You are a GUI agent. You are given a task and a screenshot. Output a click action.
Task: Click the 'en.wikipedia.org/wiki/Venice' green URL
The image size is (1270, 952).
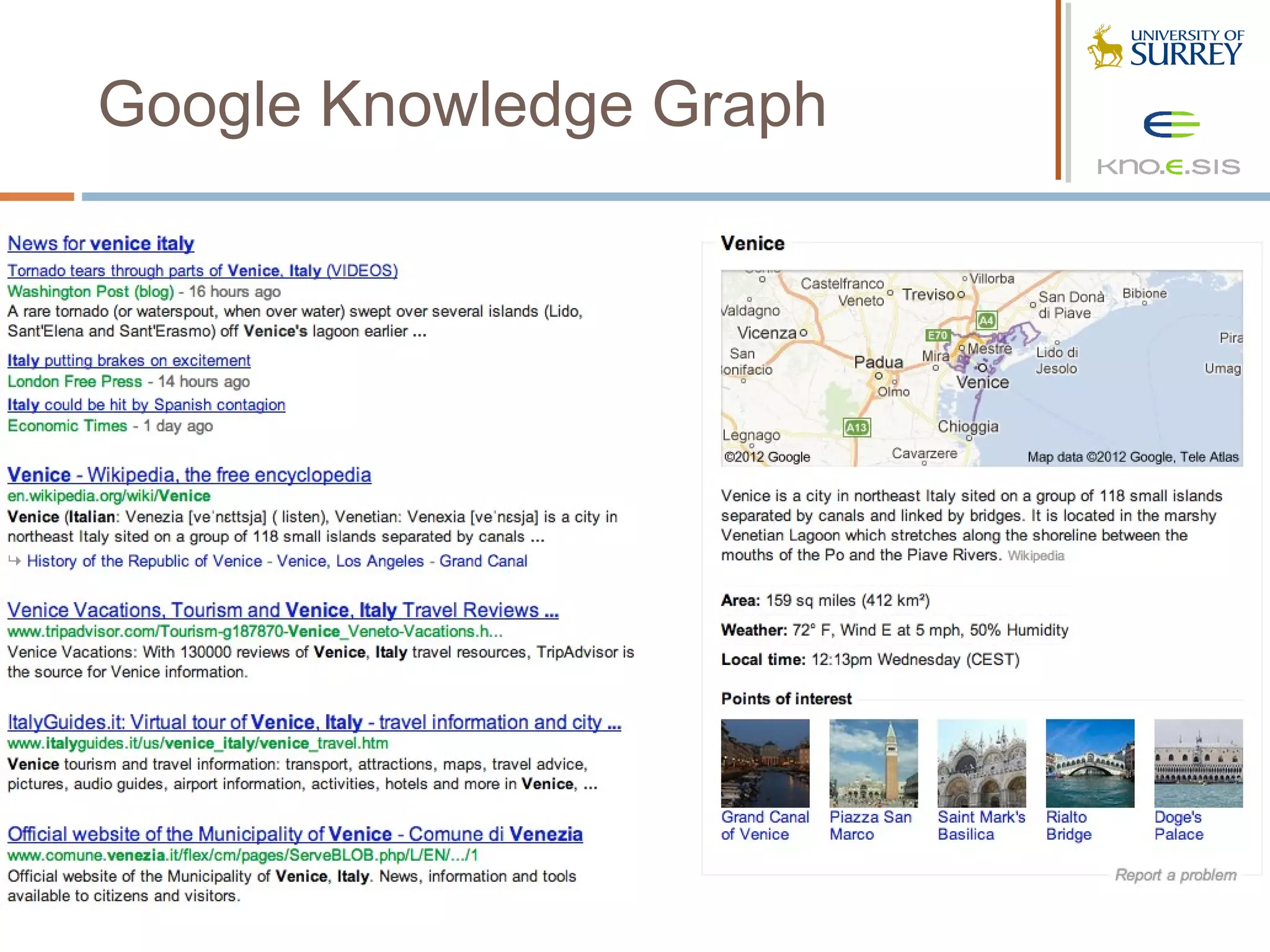(x=109, y=496)
